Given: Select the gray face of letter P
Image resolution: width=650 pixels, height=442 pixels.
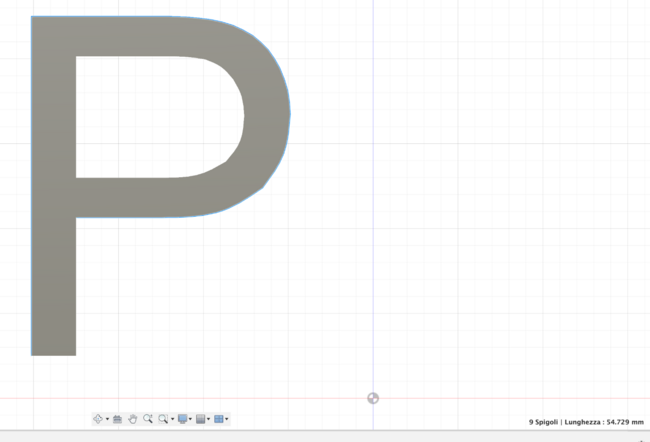Looking at the screenshot, I should pos(54,250).
